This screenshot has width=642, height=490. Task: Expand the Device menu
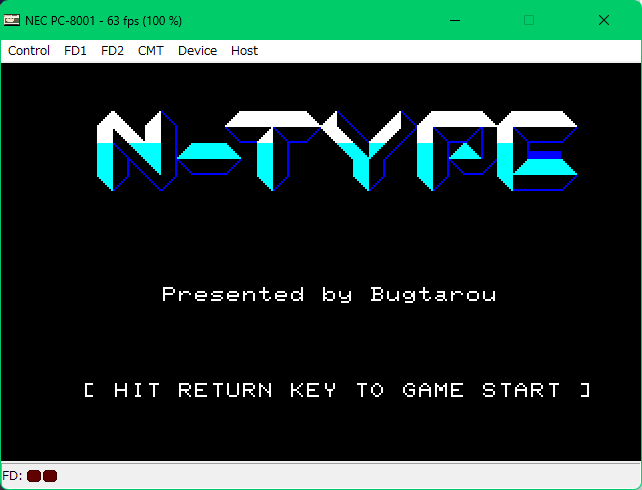tap(197, 51)
